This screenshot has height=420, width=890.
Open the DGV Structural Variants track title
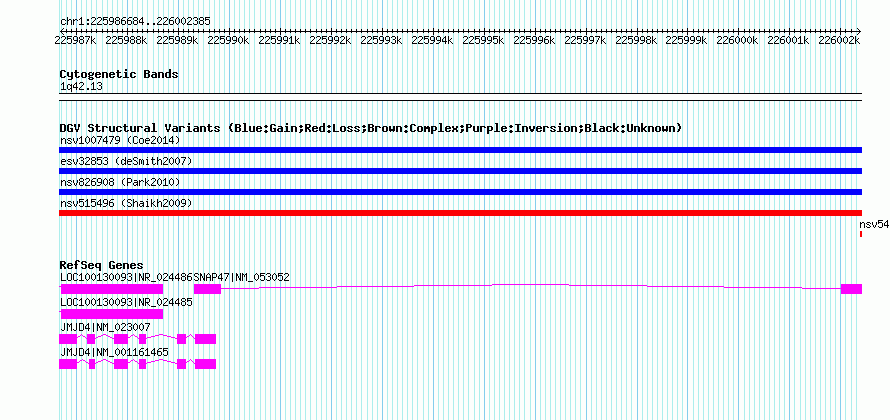(371, 128)
